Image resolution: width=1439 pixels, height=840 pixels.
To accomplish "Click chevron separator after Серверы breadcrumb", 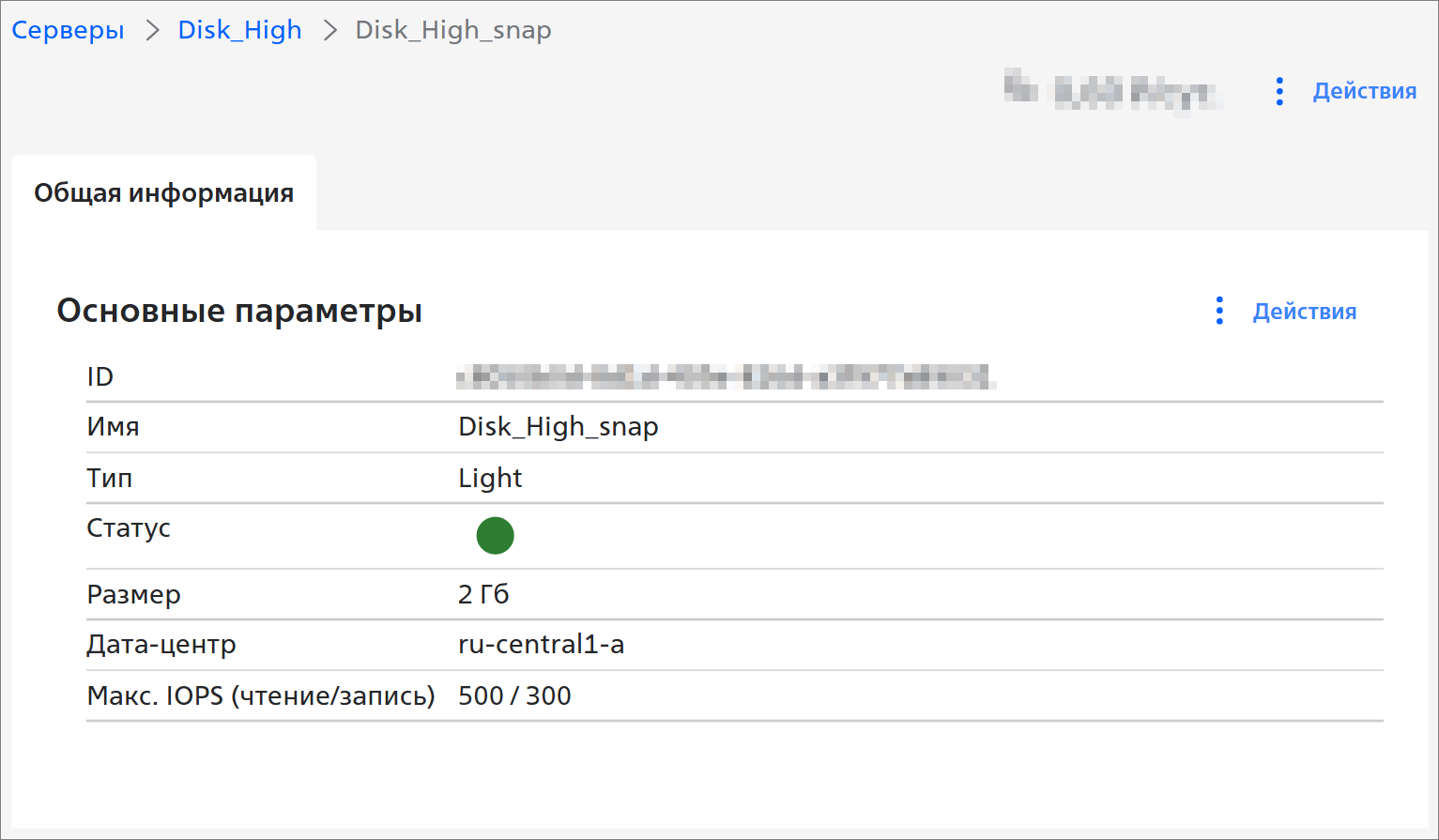I will coord(152,31).
